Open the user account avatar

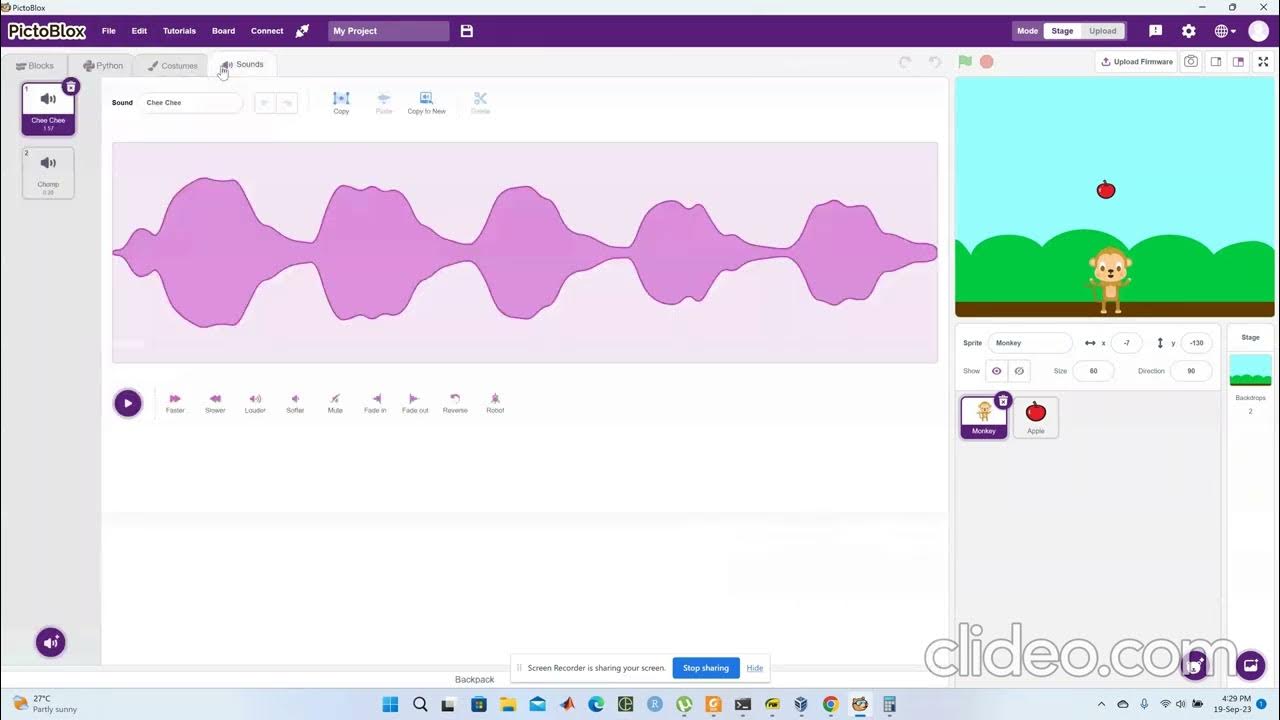click(1258, 31)
